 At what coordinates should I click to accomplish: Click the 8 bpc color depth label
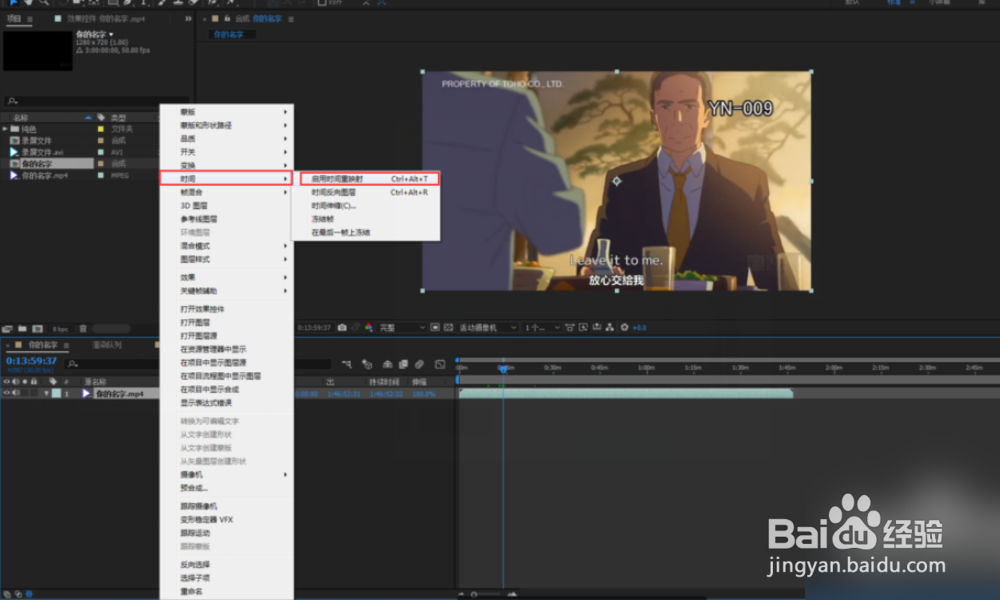coord(61,329)
